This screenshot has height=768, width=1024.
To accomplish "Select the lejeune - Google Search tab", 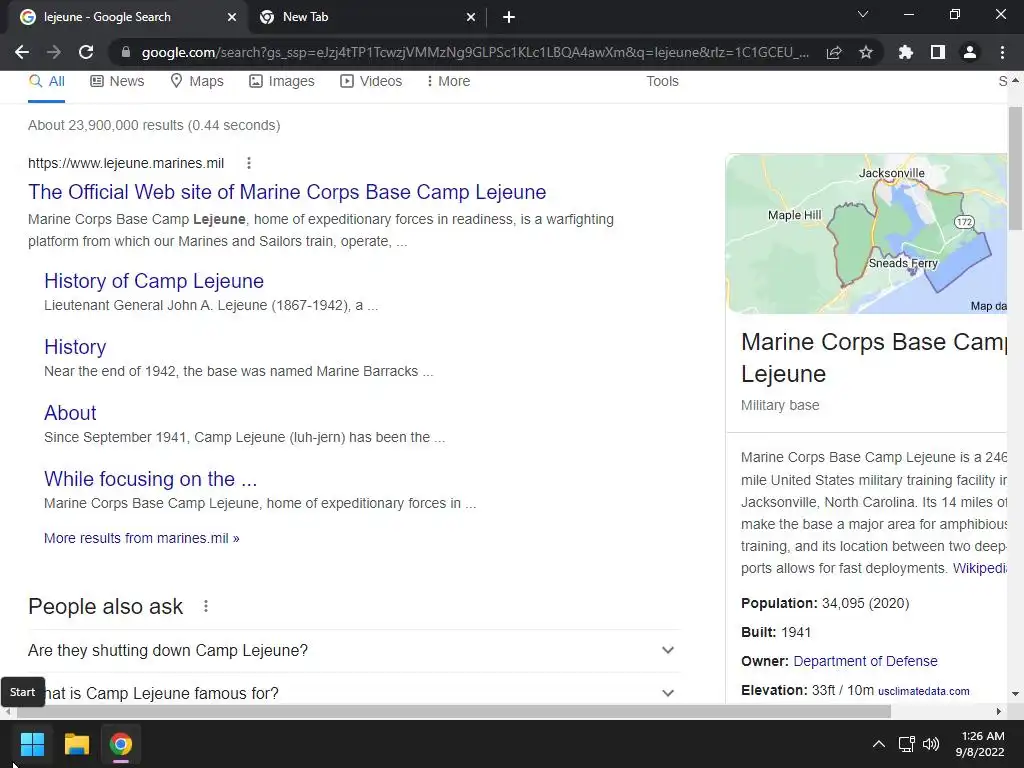I will tap(128, 17).
